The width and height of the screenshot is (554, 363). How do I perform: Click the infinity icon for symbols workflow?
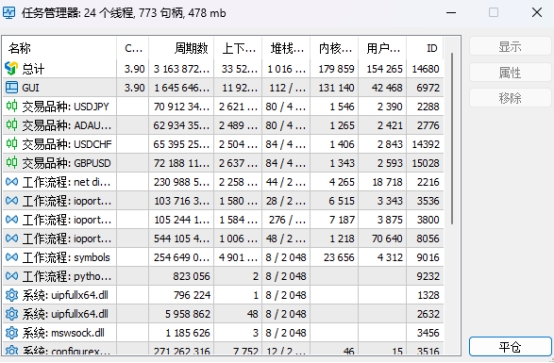12,257
